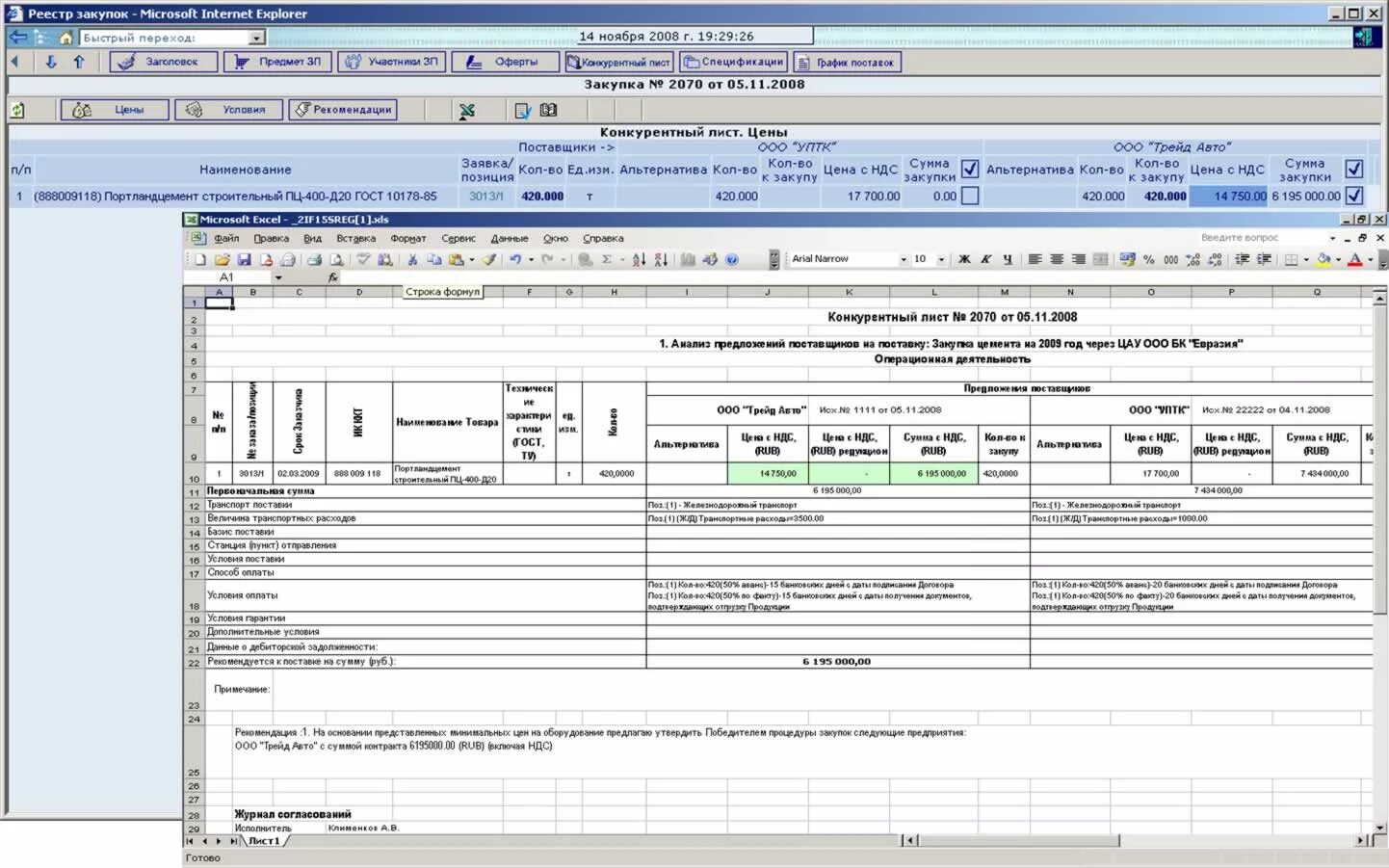Cut selection with the scissors icon
This screenshot has width=1389, height=868.
click(412, 259)
